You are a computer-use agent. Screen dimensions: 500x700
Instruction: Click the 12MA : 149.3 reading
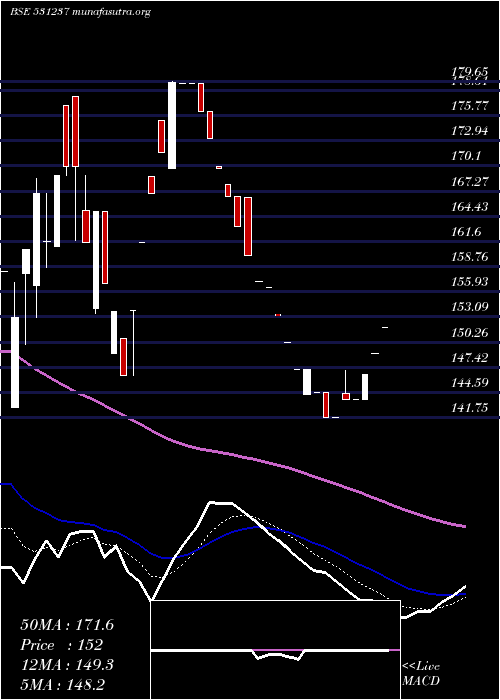pyautogui.click(x=67, y=665)
